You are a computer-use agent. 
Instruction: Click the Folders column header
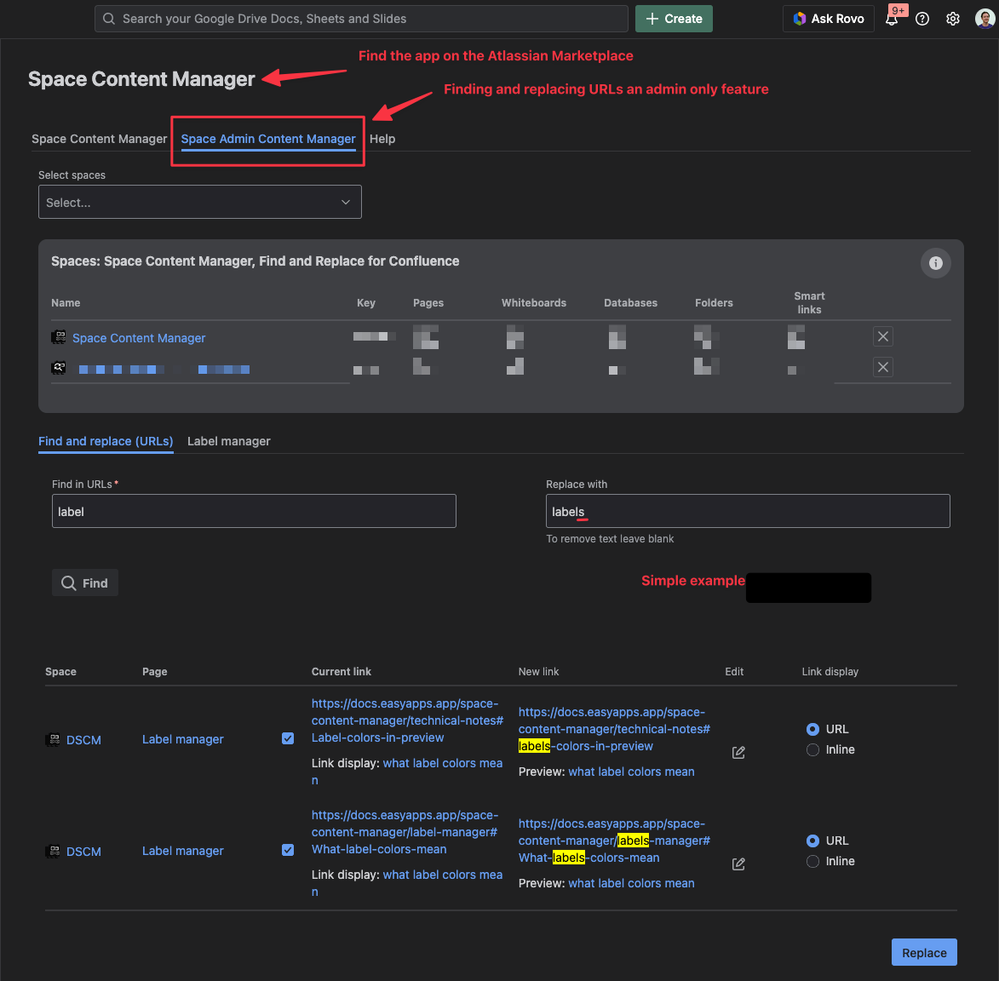click(x=714, y=303)
